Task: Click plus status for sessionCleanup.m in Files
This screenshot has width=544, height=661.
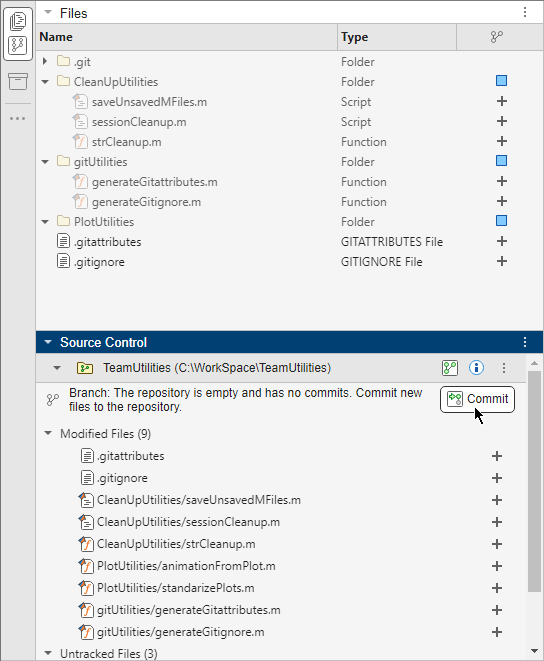Action: (501, 121)
